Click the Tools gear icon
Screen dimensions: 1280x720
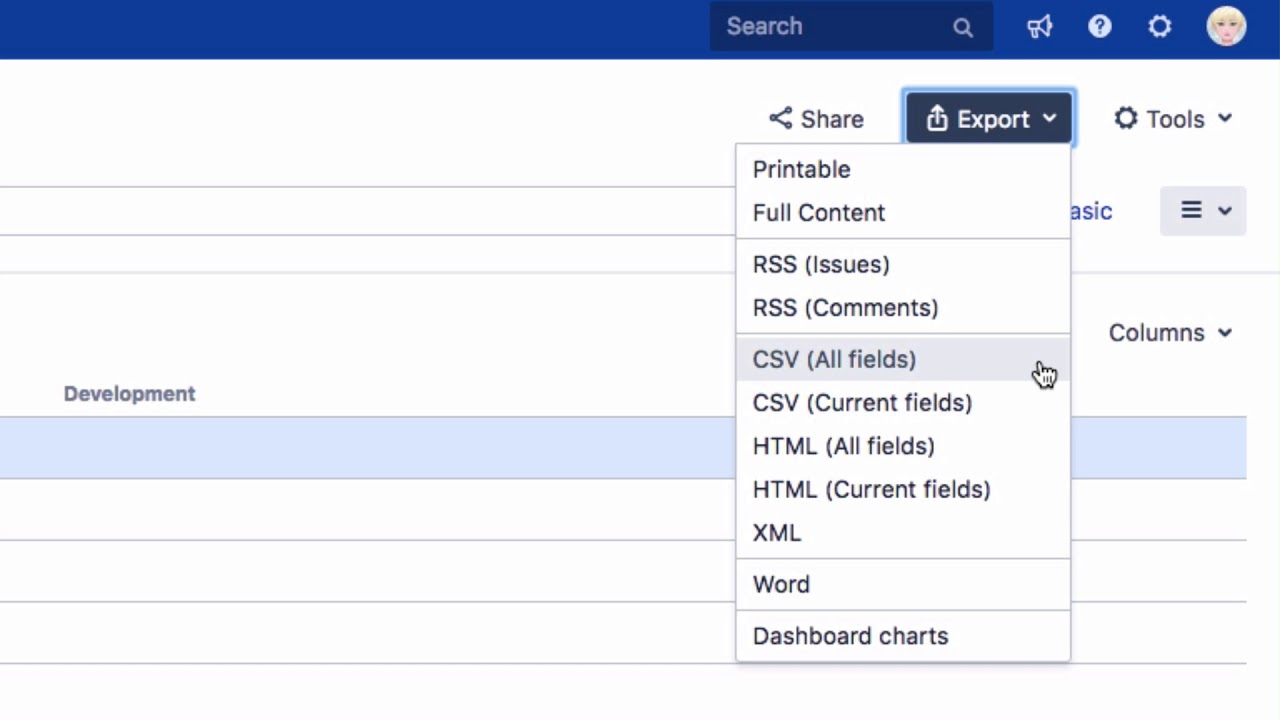1126,119
